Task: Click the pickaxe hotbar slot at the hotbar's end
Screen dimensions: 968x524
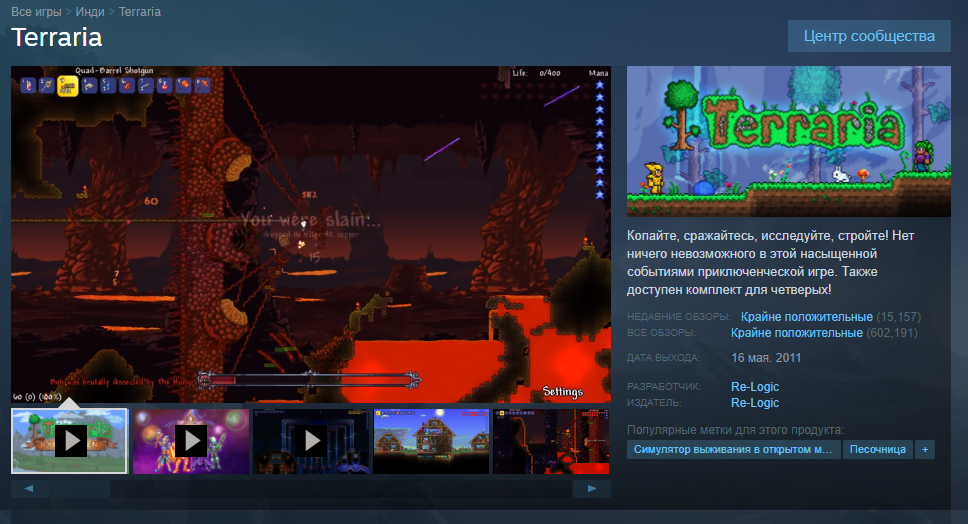Action: pyautogui.click(x=202, y=85)
